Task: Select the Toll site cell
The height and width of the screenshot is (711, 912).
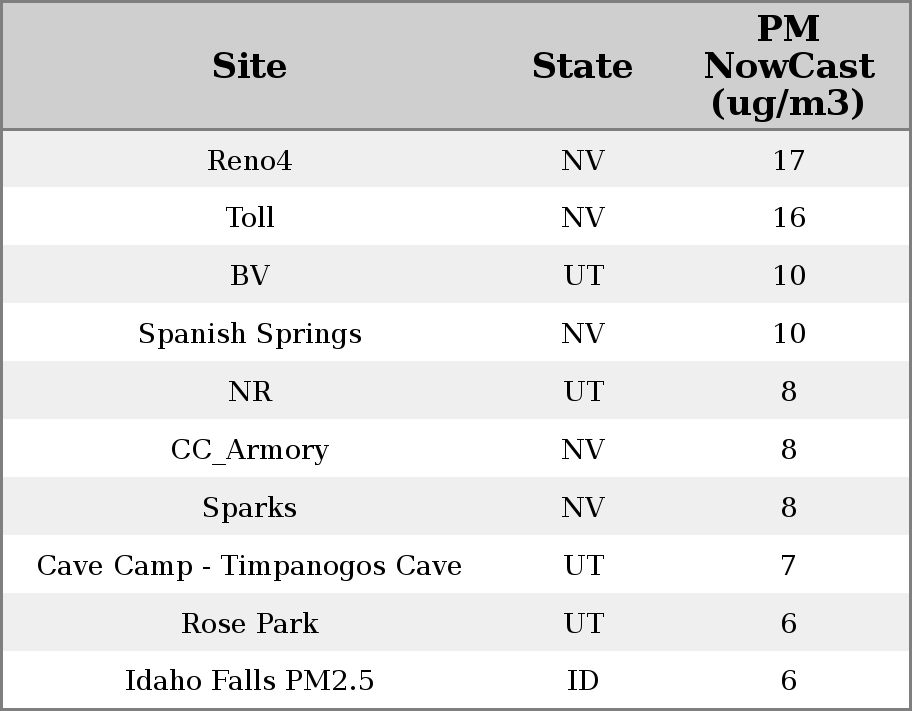Action: coord(250,218)
